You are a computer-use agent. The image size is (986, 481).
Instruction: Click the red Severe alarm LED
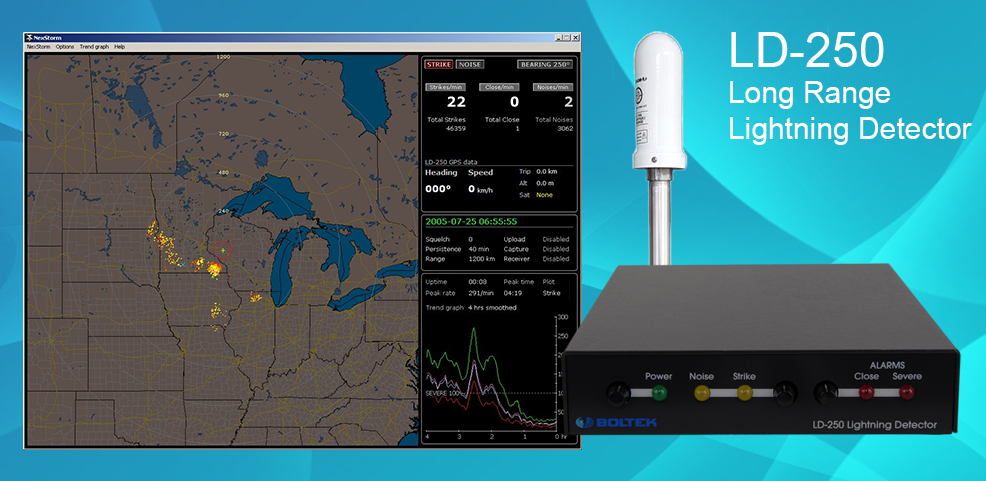coord(906,394)
